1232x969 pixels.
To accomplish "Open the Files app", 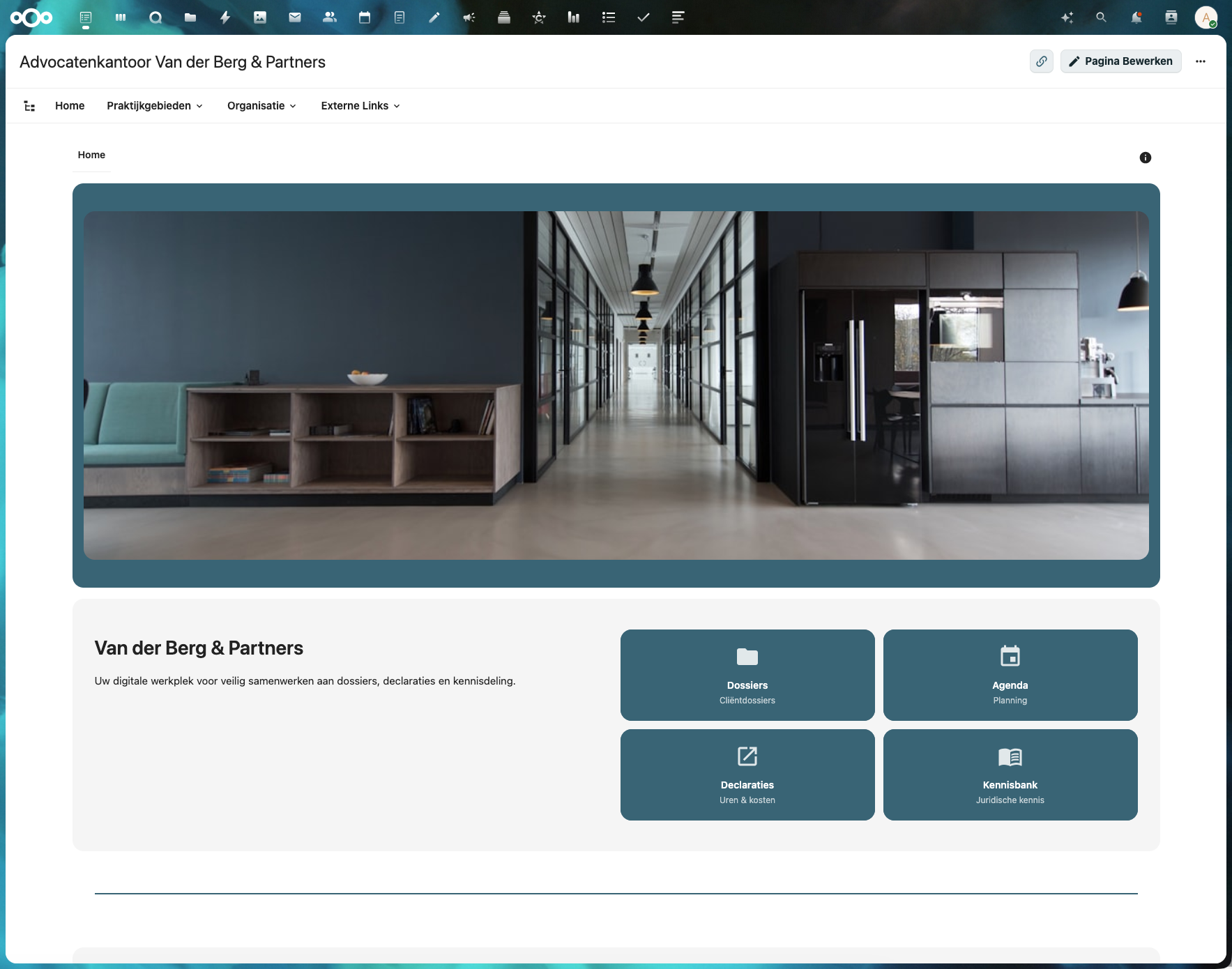I will click(190, 17).
